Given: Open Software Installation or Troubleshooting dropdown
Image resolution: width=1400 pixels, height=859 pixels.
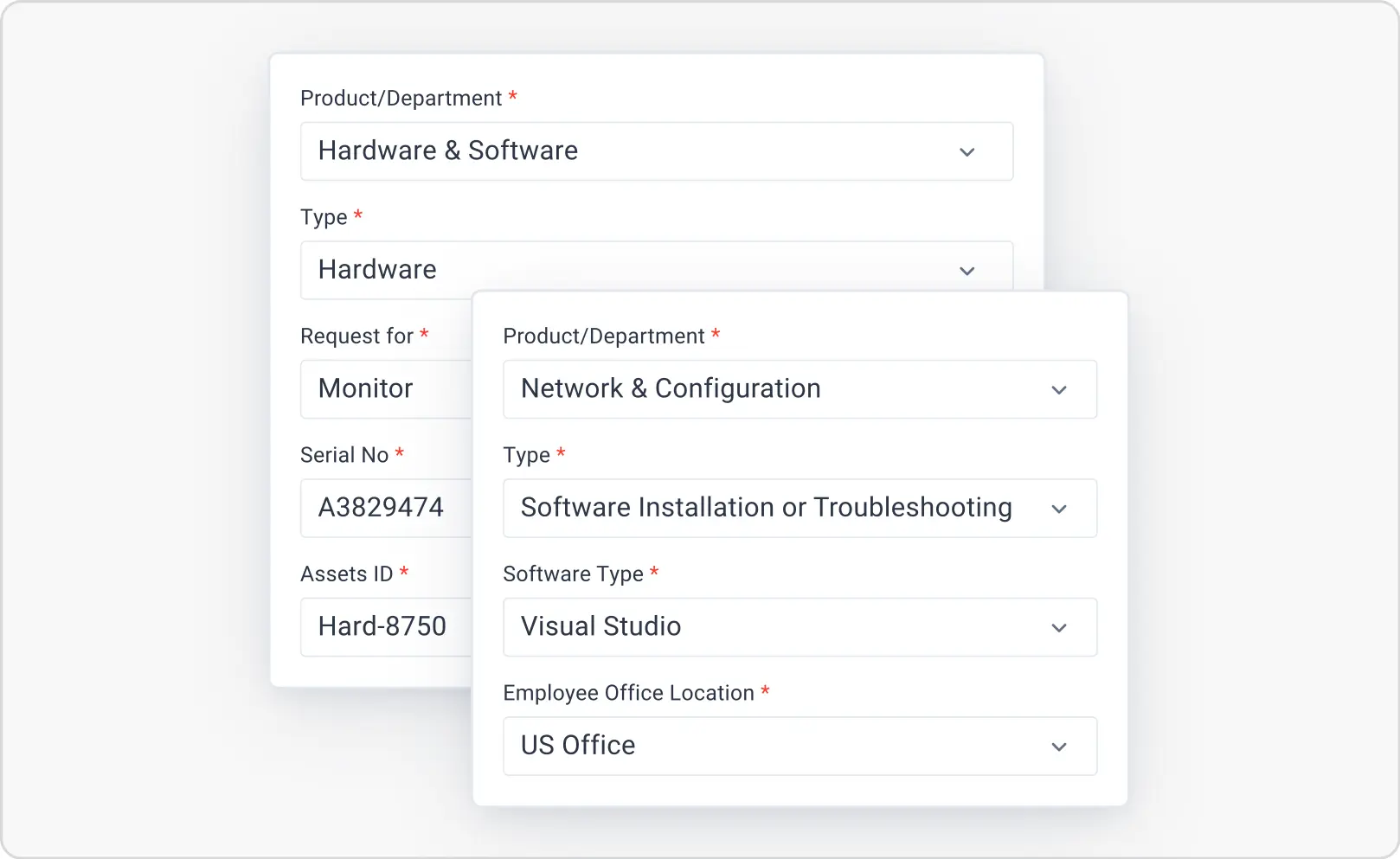Looking at the screenshot, I should 800,508.
